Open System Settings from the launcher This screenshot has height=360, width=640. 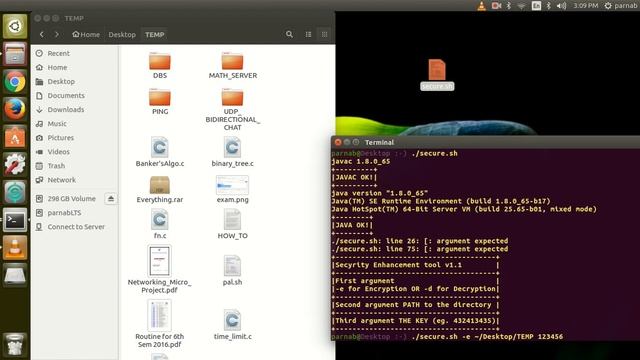(15, 165)
